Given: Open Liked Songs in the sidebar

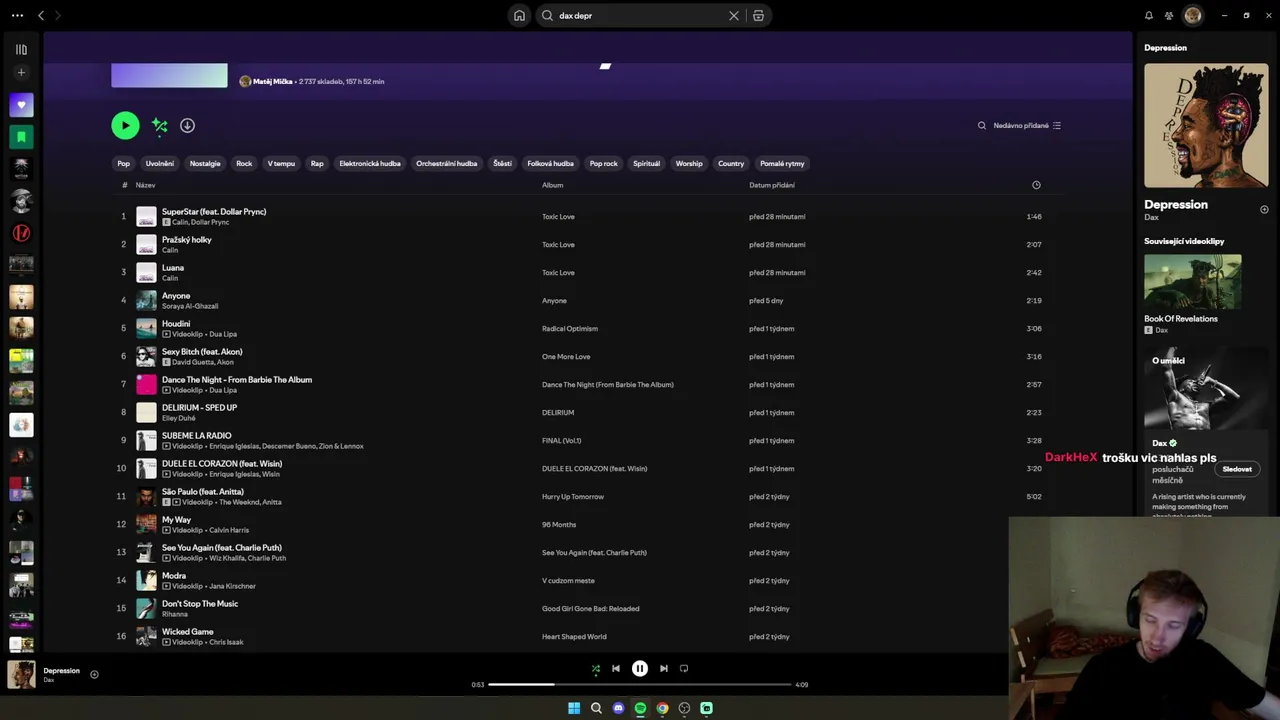Looking at the screenshot, I should point(21,105).
